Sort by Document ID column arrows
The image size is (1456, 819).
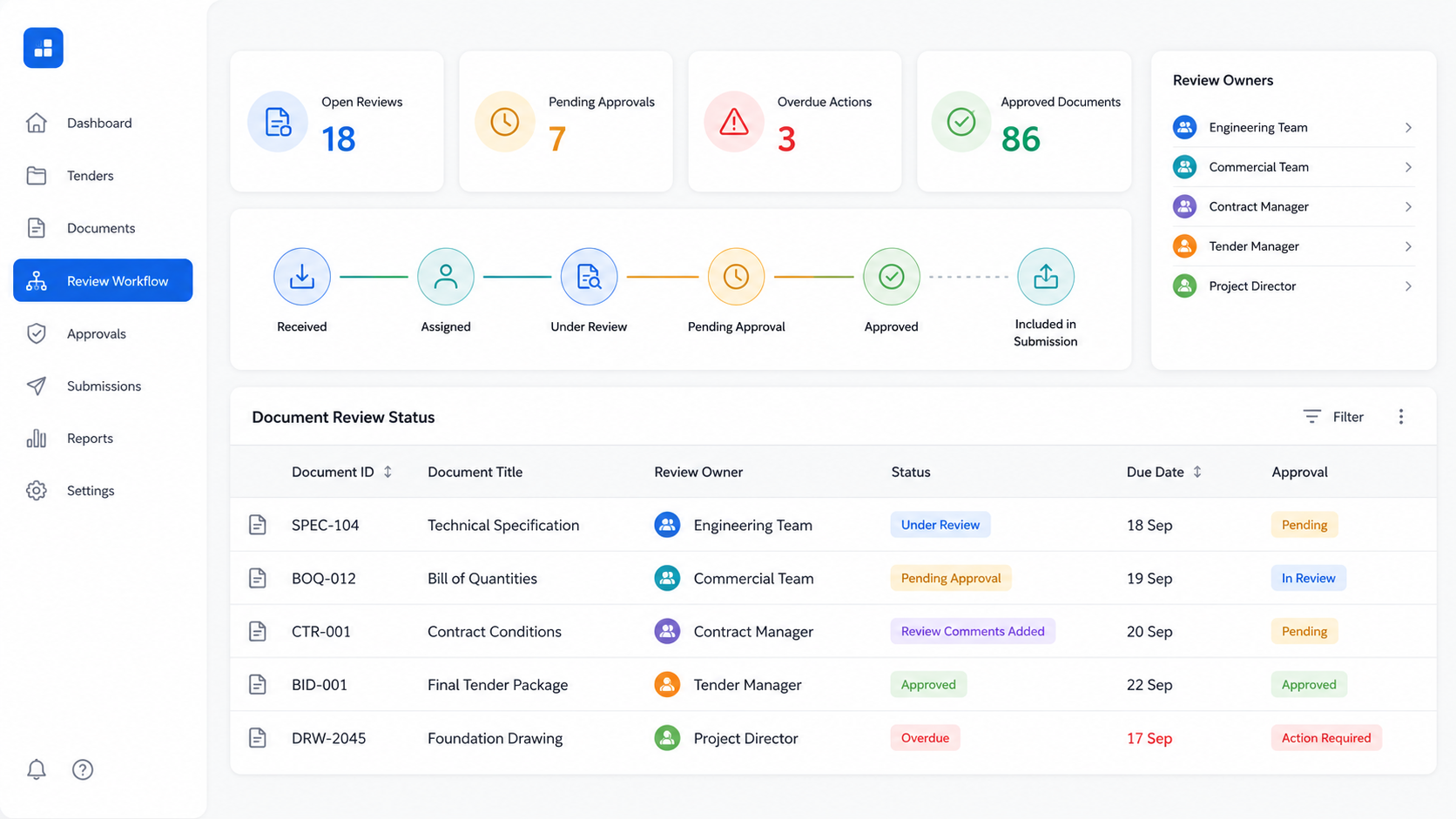pyautogui.click(x=388, y=472)
